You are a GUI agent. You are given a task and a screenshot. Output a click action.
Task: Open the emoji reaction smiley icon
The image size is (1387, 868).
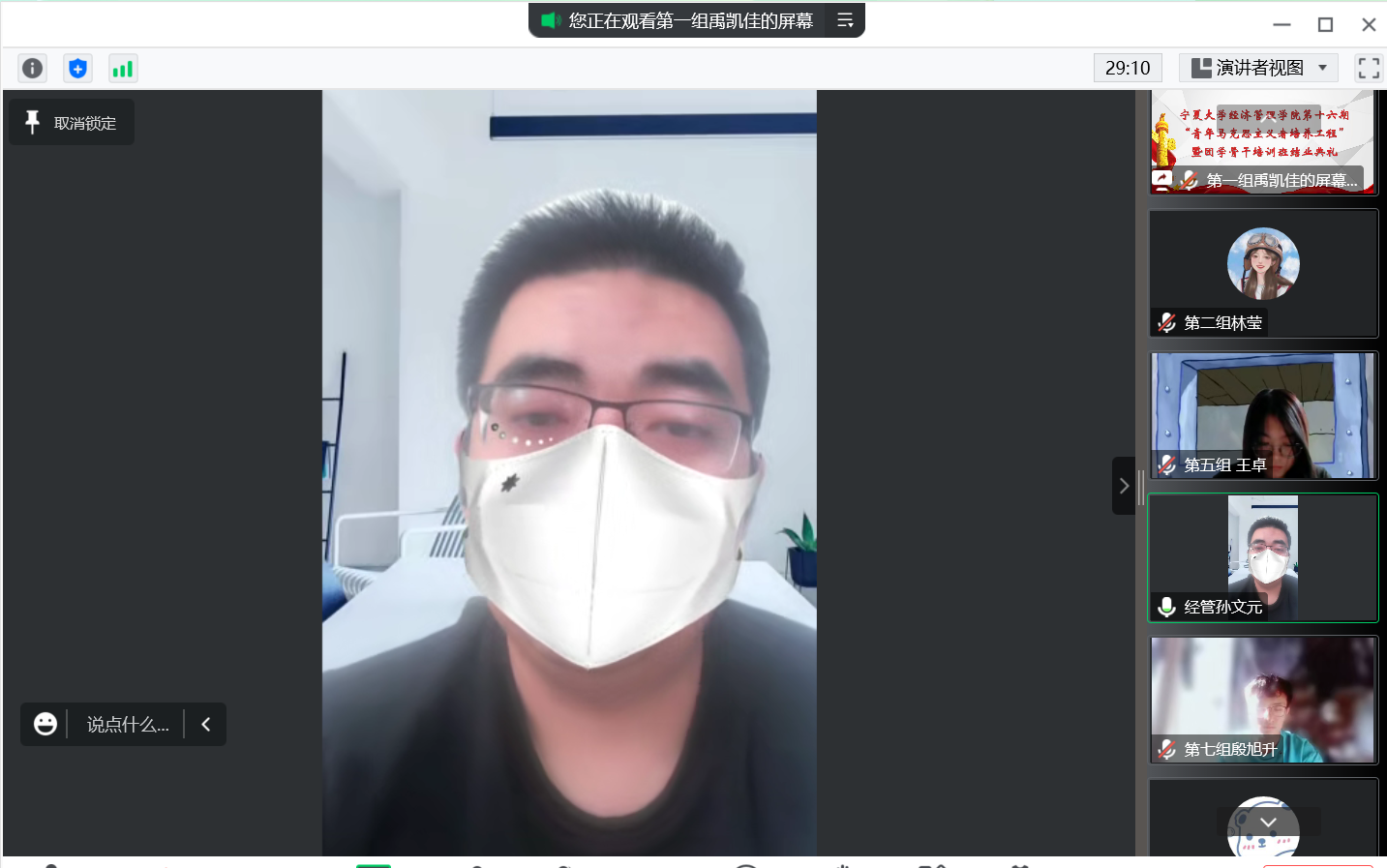coord(45,724)
